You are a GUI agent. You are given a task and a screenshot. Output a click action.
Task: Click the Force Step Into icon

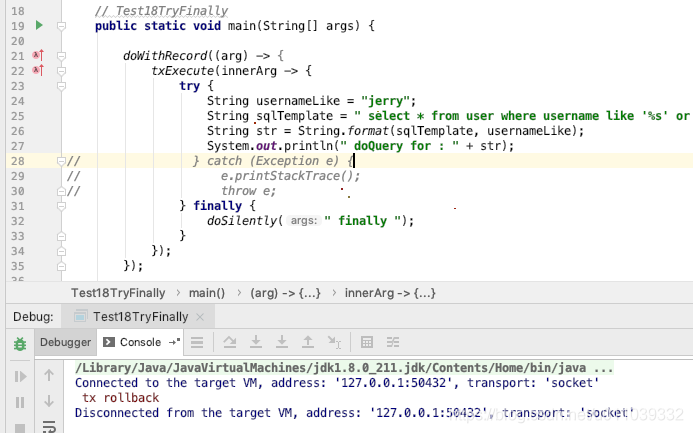(282, 342)
